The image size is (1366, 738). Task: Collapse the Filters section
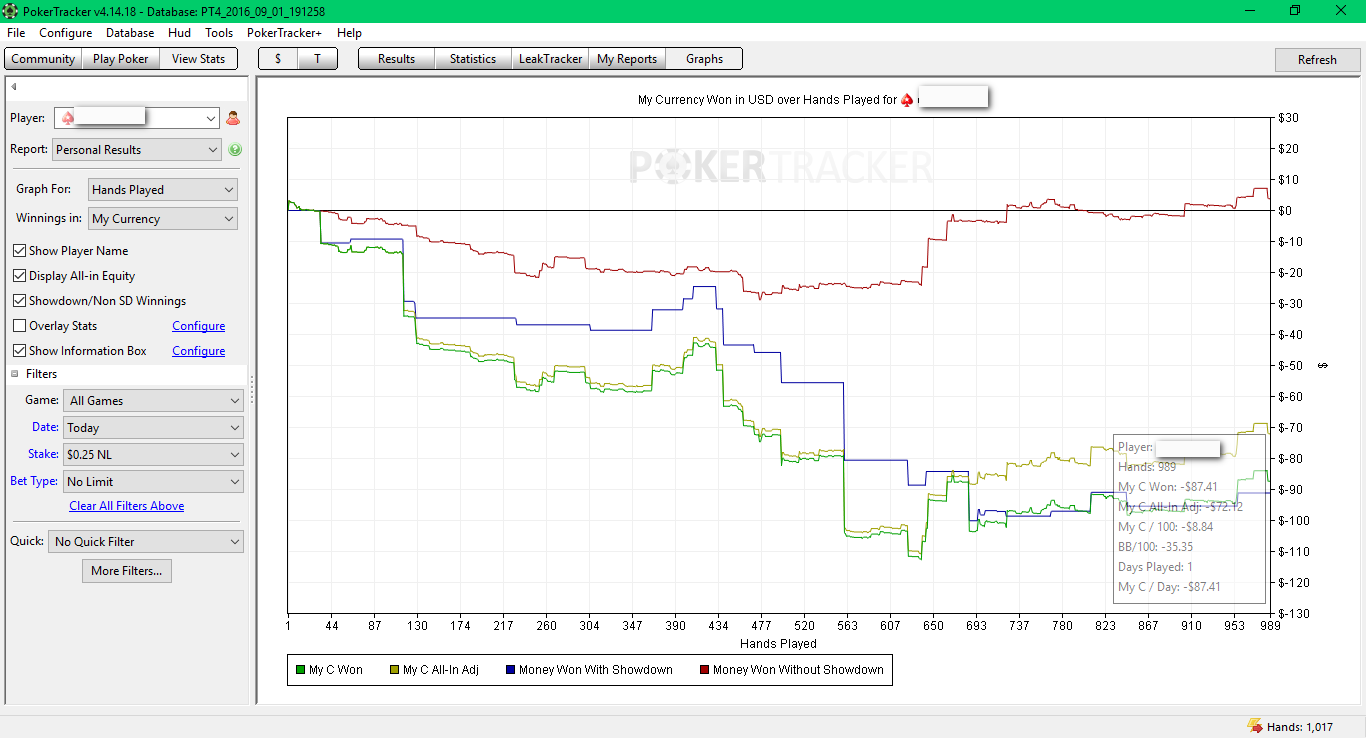pyautogui.click(x=15, y=374)
